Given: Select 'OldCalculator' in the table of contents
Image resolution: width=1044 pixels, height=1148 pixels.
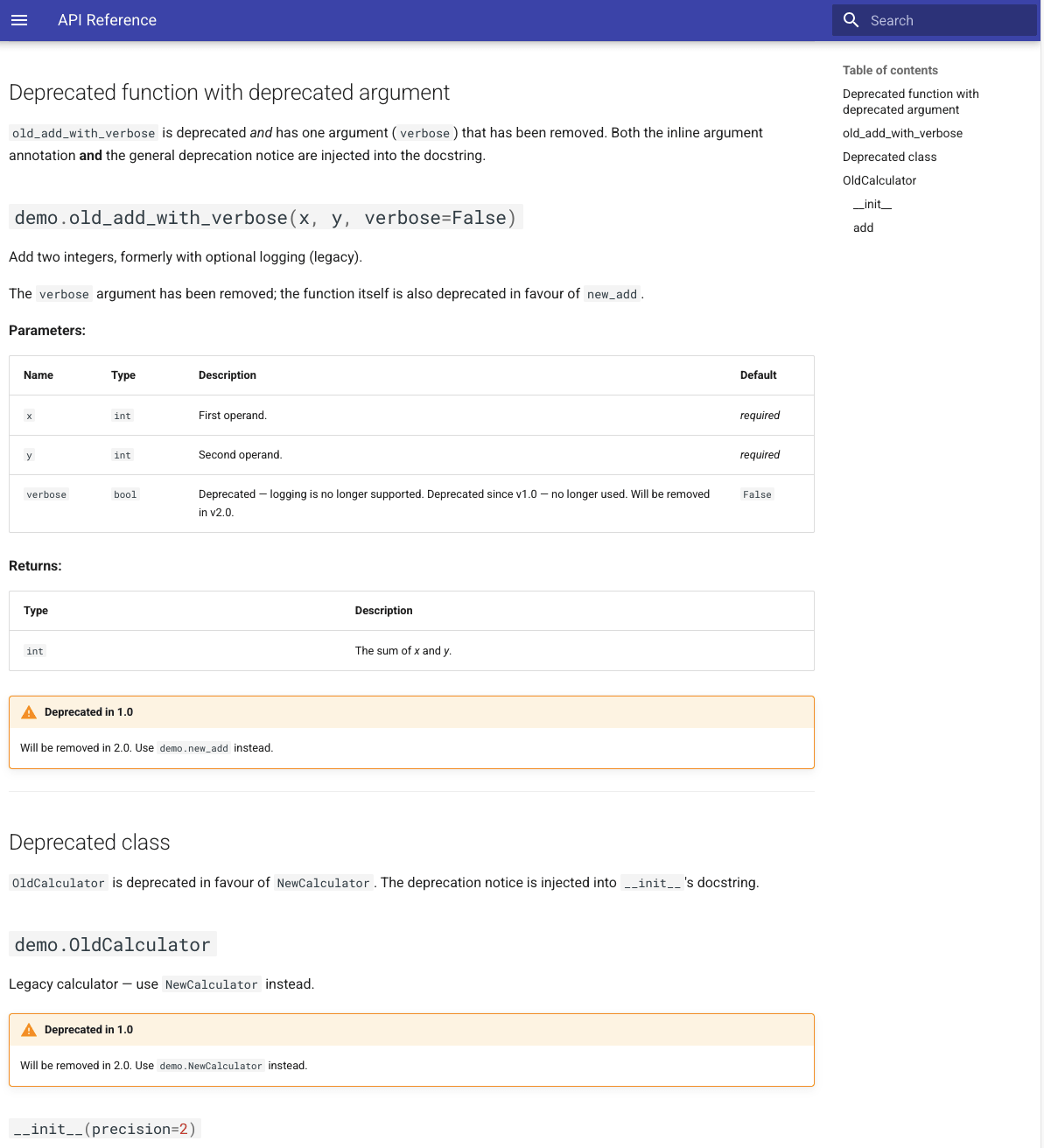Looking at the screenshot, I should (879, 180).
